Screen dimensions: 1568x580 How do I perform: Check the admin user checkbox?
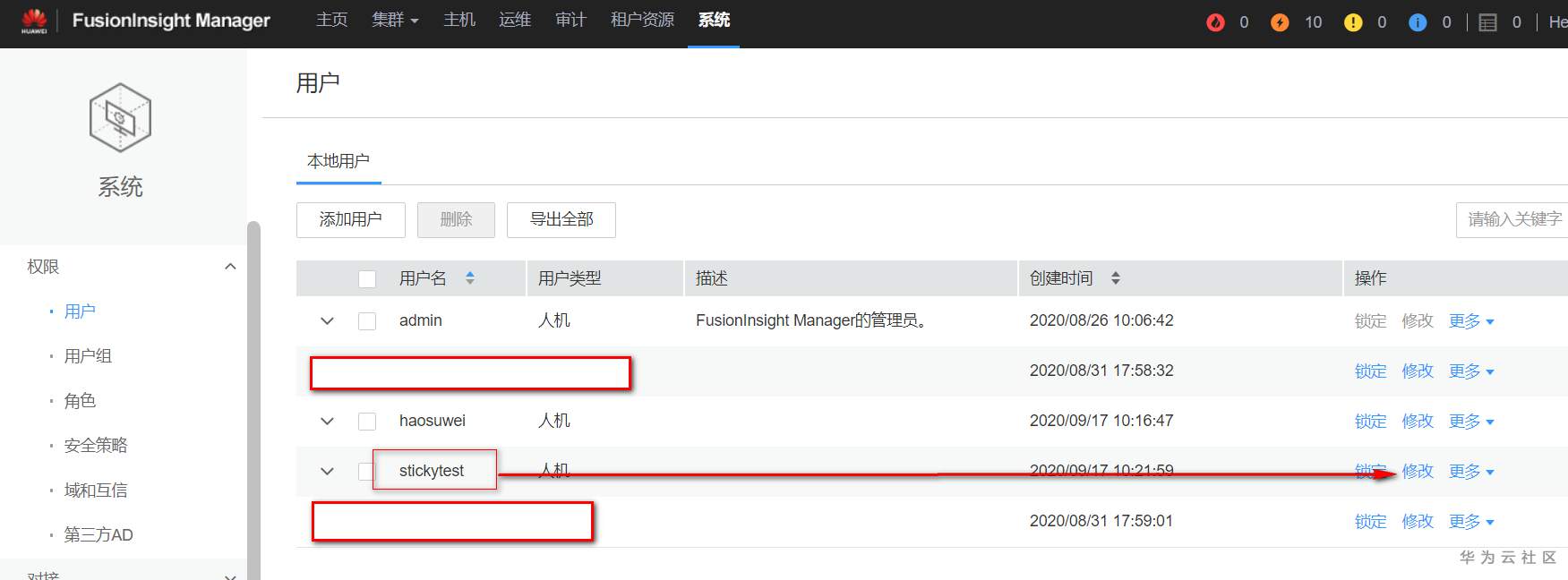(x=367, y=321)
